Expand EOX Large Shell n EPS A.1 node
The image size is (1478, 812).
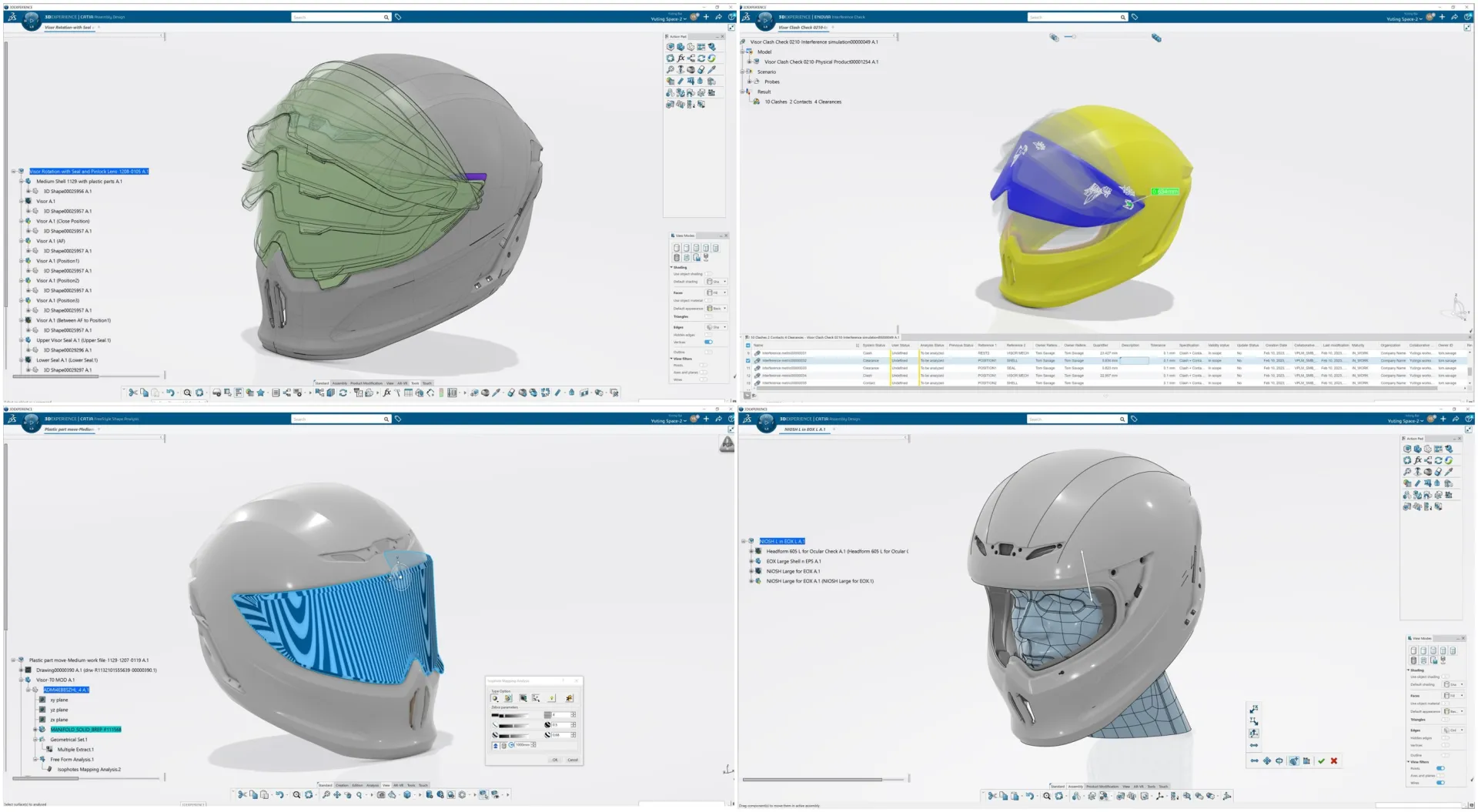tap(751, 561)
